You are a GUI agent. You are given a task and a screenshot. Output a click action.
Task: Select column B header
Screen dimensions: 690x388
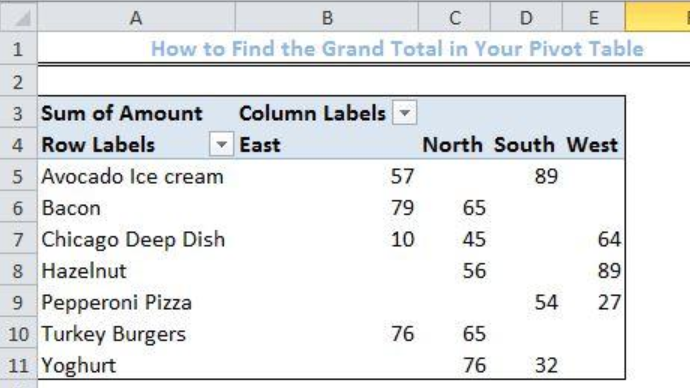pos(327,17)
